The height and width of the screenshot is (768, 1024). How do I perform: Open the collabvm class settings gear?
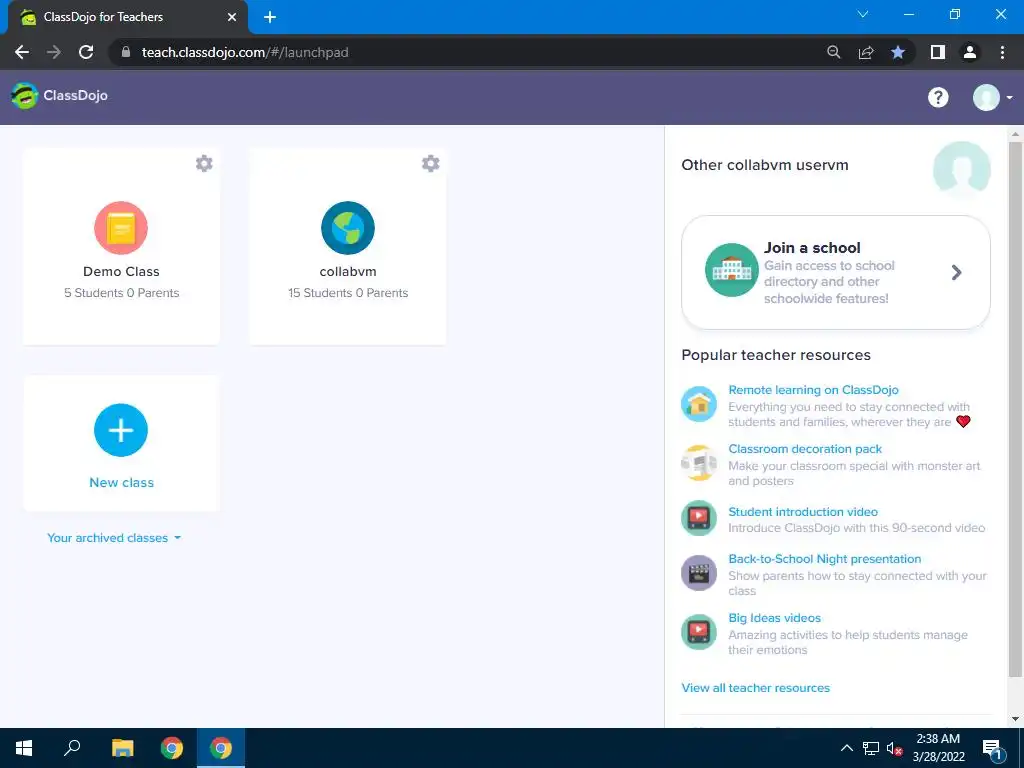tap(430, 163)
